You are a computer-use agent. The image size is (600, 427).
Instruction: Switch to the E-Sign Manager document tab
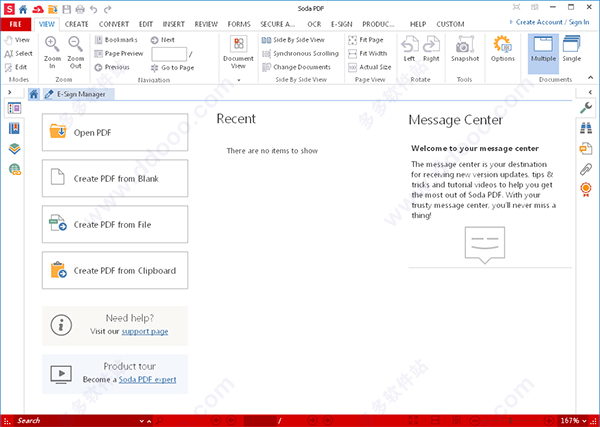[78, 94]
